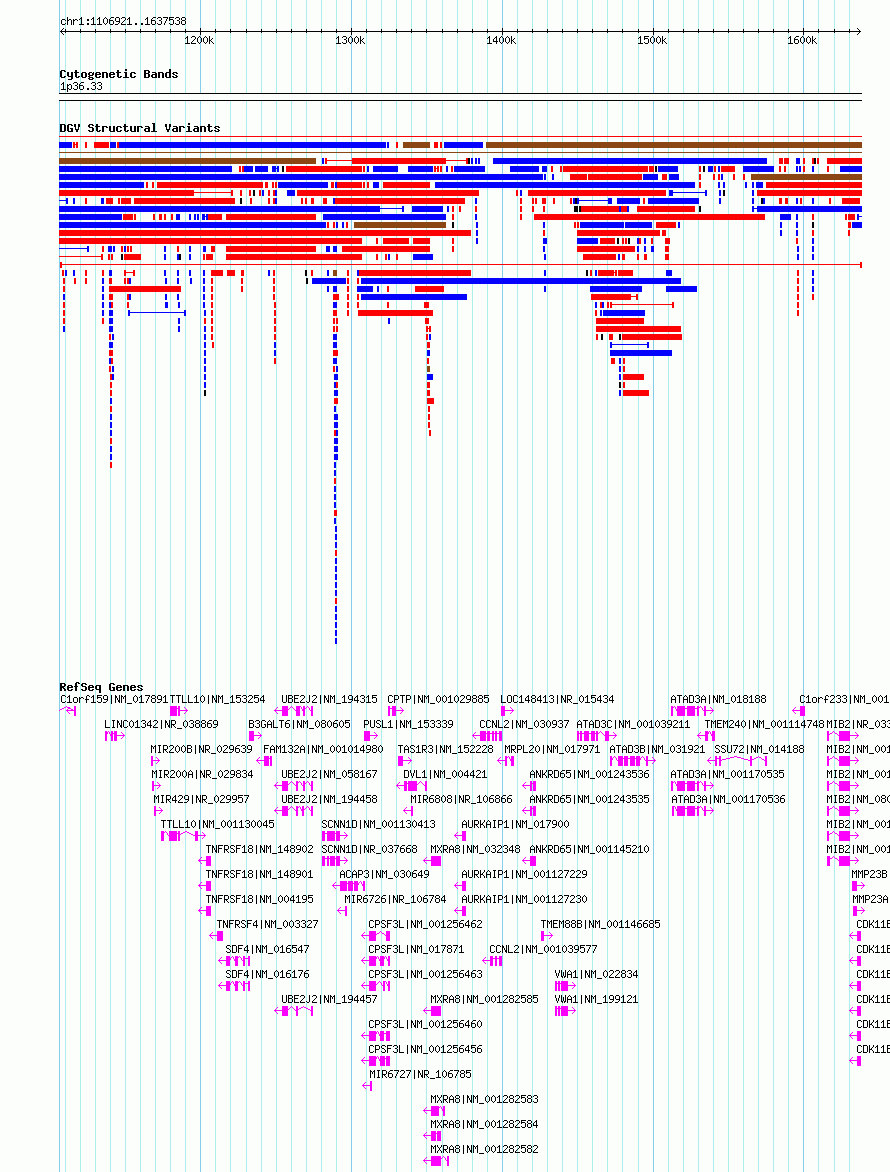The height and width of the screenshot is (1172, 890).
Task: Click gene glyph under ATAD3A|NM_018188
Action: [x=692, y=711]
